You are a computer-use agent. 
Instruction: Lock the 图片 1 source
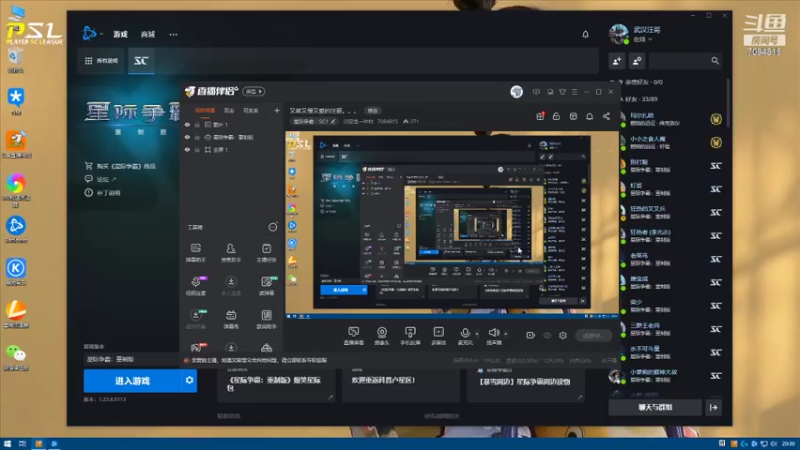pos(197,124)
